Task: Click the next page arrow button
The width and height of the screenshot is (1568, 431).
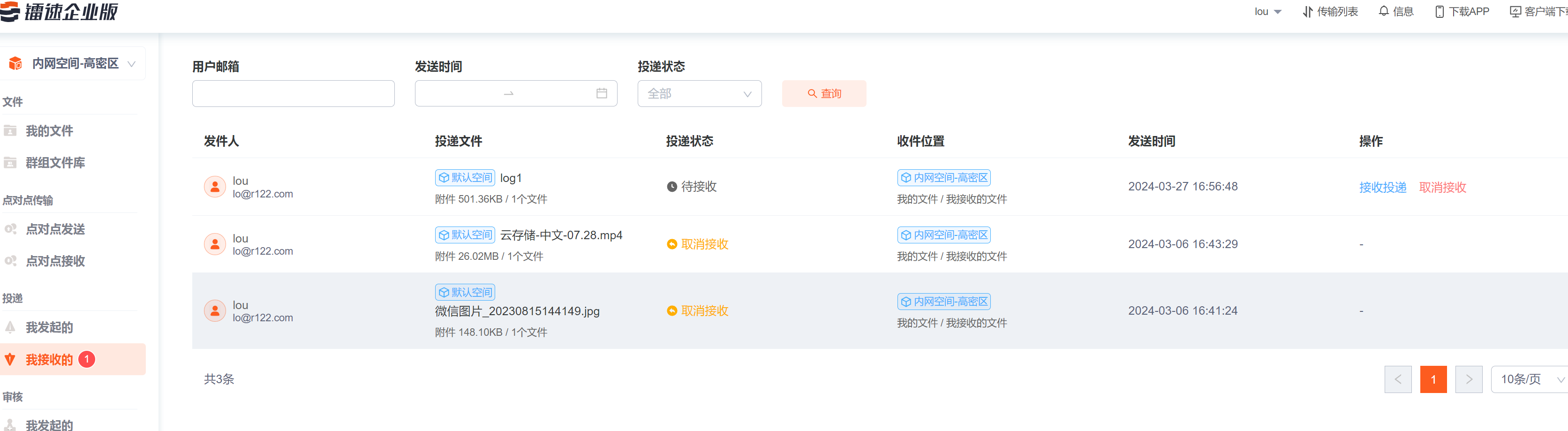Action: (x=1468, y=379)
